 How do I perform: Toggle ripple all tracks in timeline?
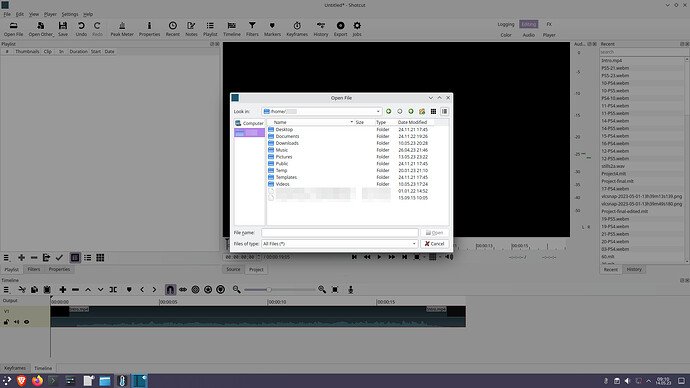208,289
